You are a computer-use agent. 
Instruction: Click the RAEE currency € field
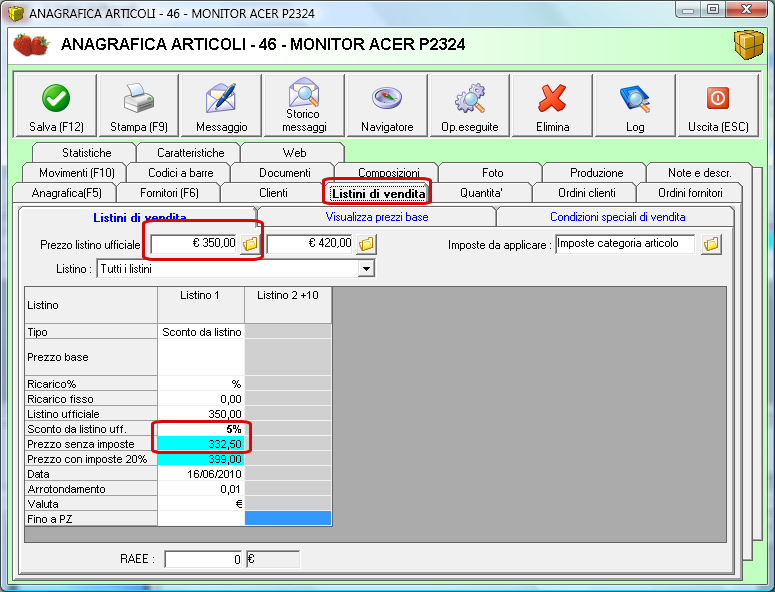[273, 559]
